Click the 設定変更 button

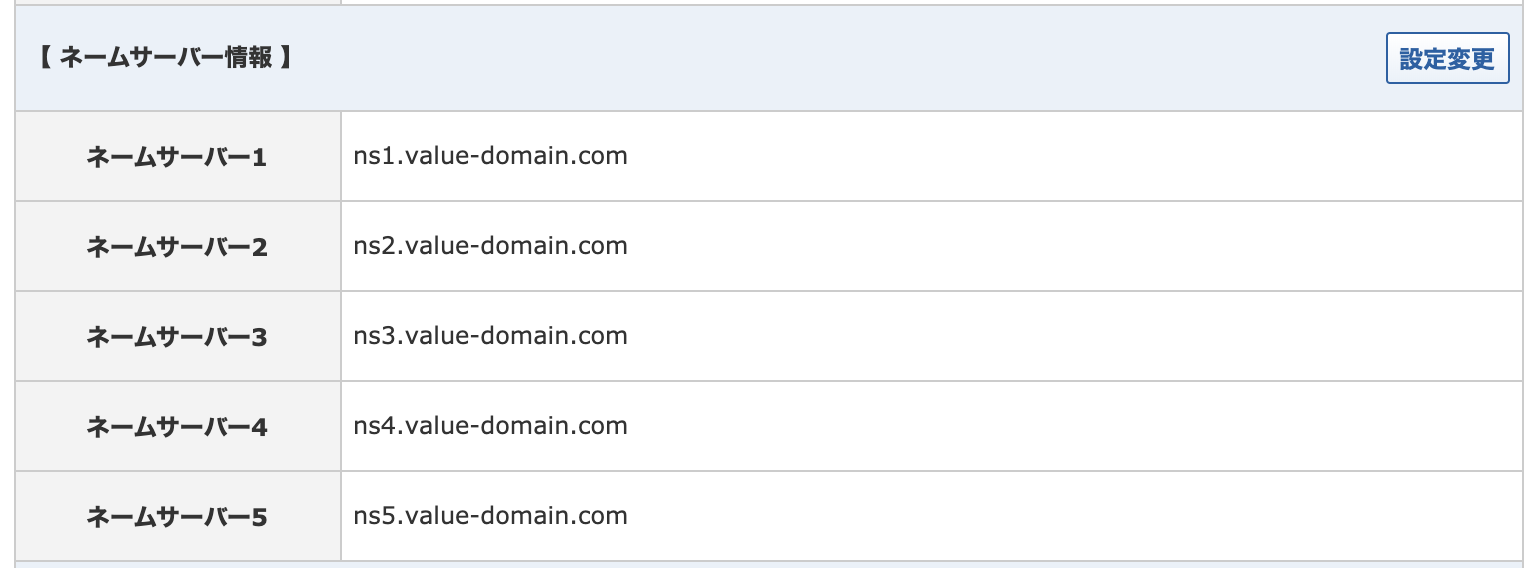click(1447, 59)
